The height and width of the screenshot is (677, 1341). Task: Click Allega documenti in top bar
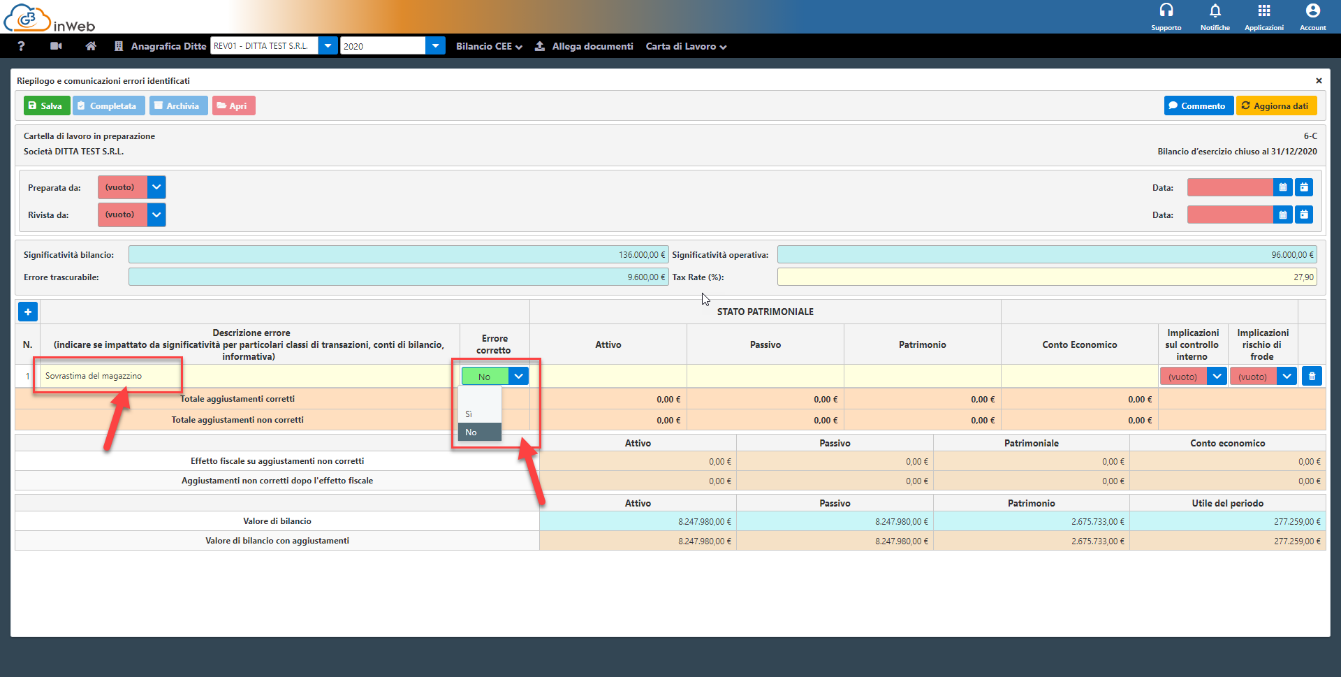[584, 46]
